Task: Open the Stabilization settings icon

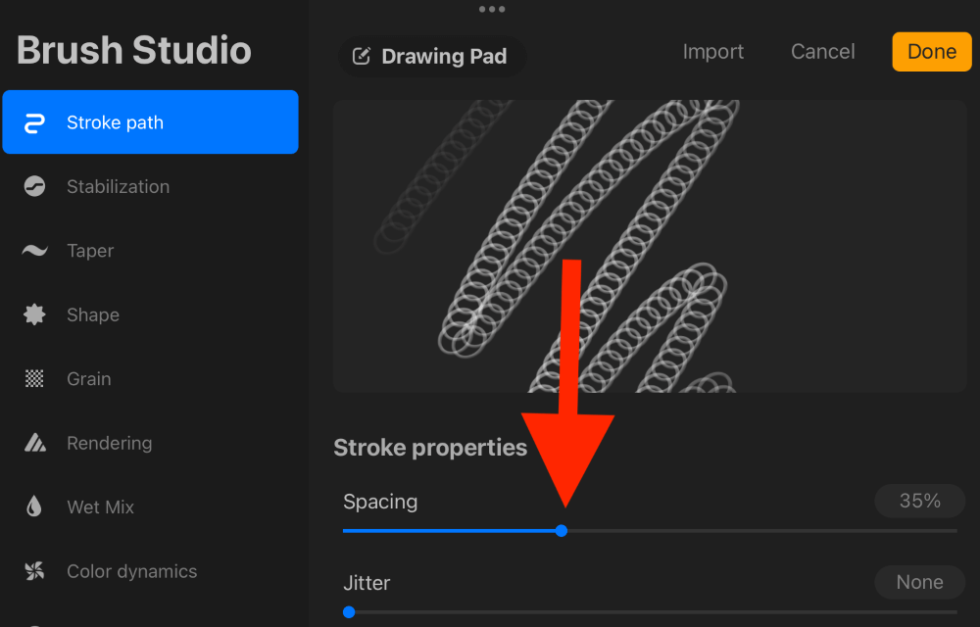Action: (33, 186)
